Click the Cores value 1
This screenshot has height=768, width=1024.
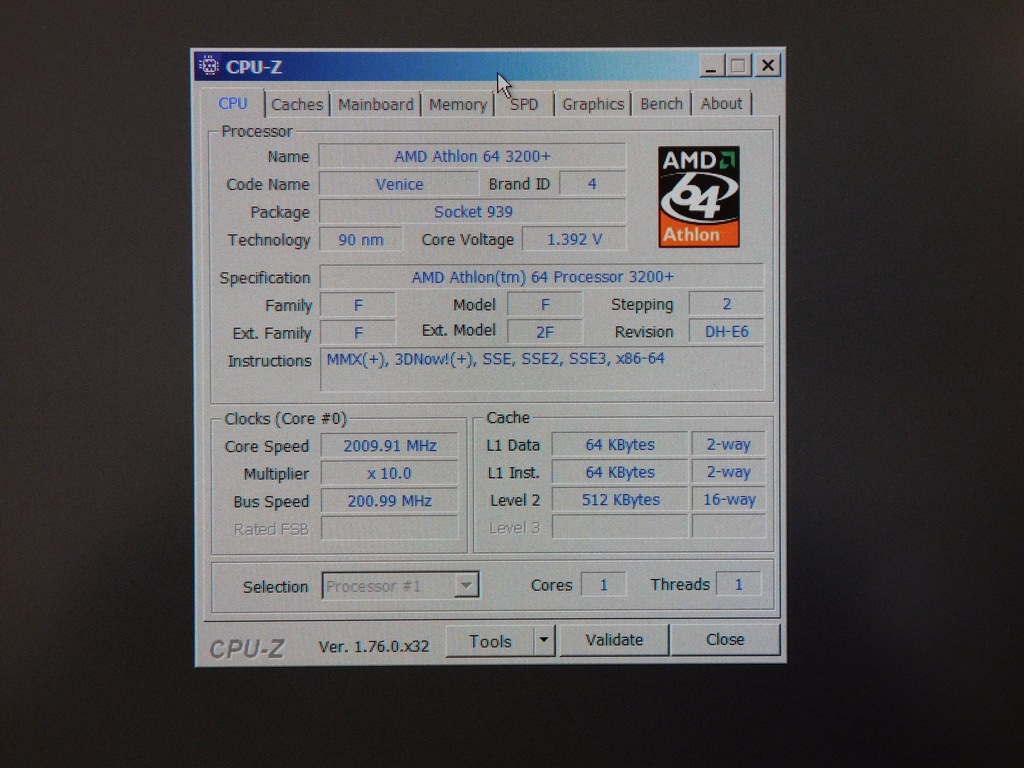coord(603,584)
